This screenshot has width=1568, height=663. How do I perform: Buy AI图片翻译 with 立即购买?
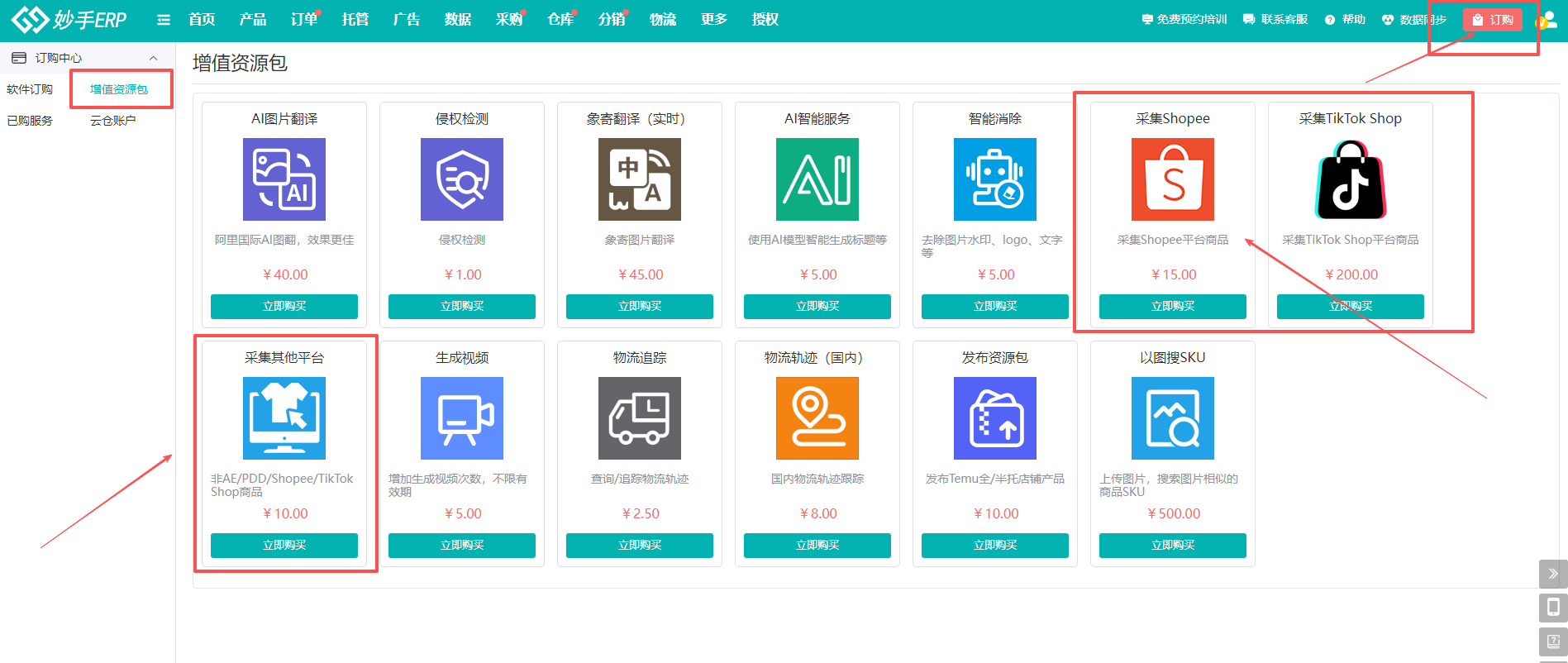click(x=284, y=306)
